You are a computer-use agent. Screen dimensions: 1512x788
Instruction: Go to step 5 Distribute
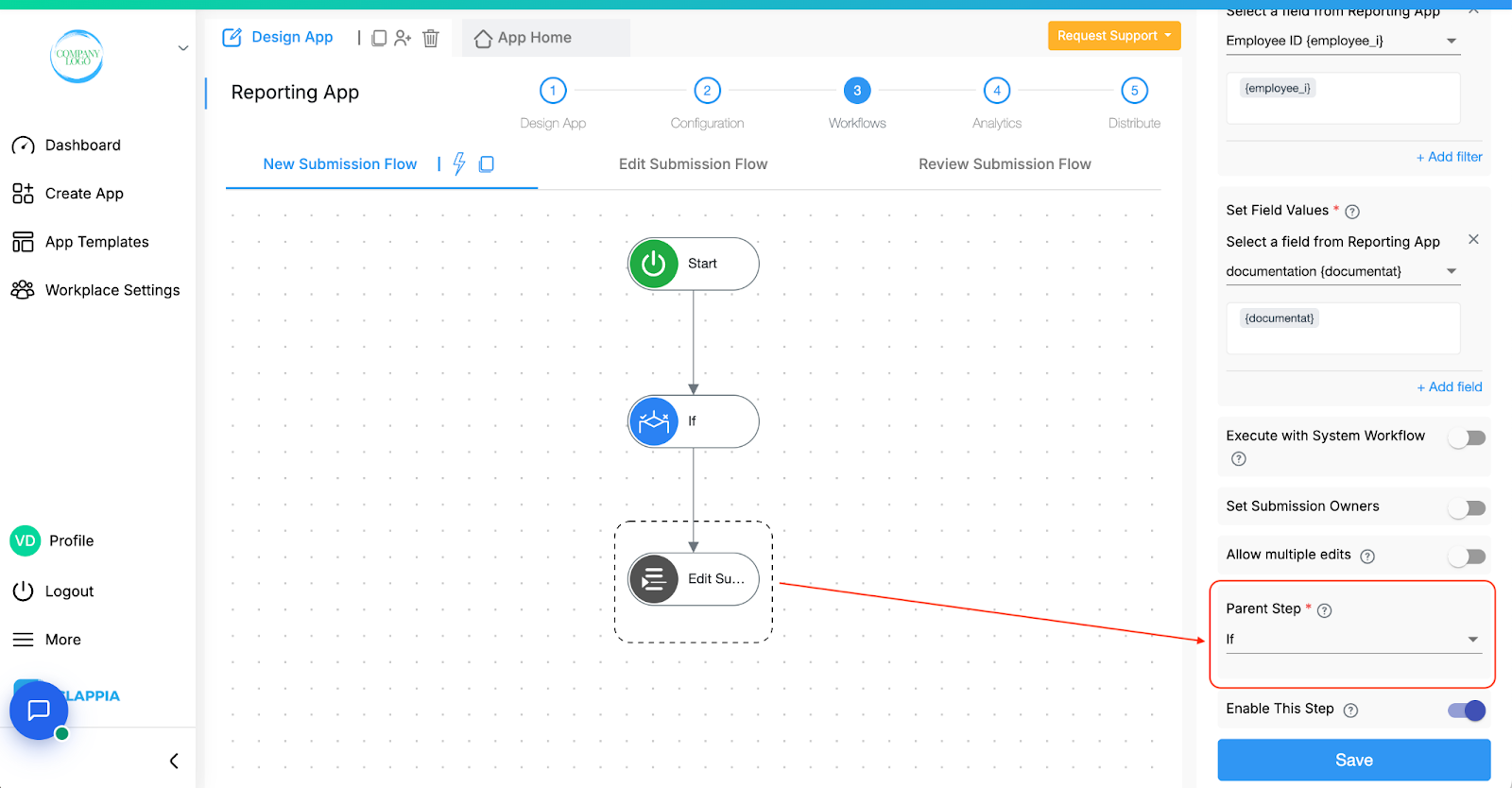tap(1134, 92)
